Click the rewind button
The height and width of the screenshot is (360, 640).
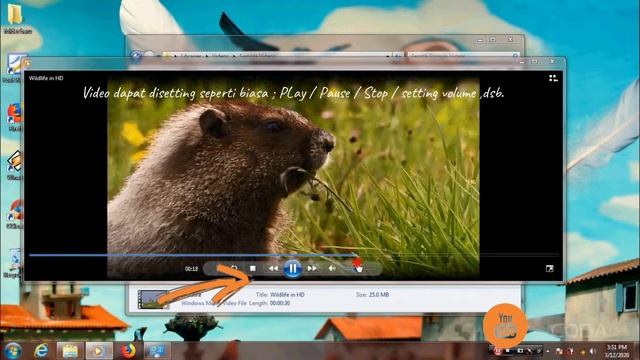point(273,268)
